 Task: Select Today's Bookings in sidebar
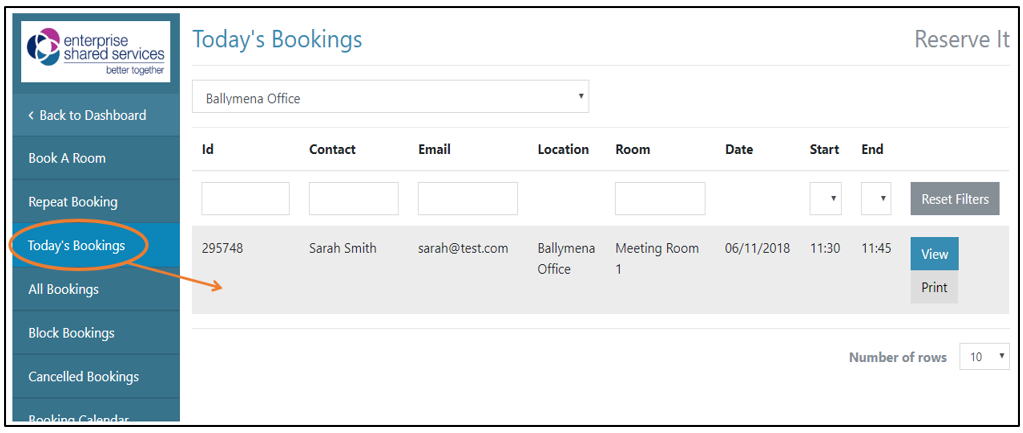[x=96, y=245]
